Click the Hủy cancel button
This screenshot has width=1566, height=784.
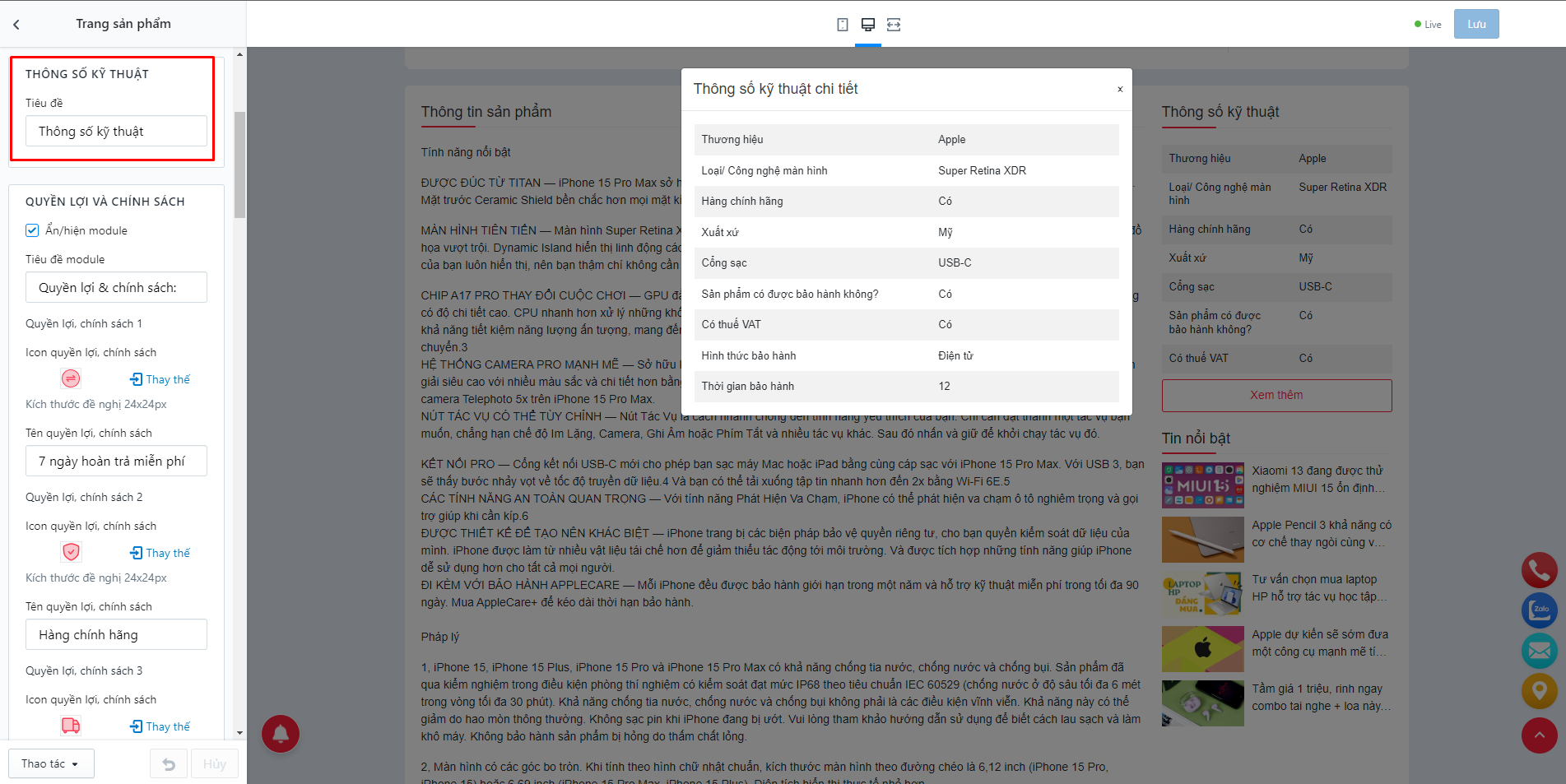tap(215, 764)
